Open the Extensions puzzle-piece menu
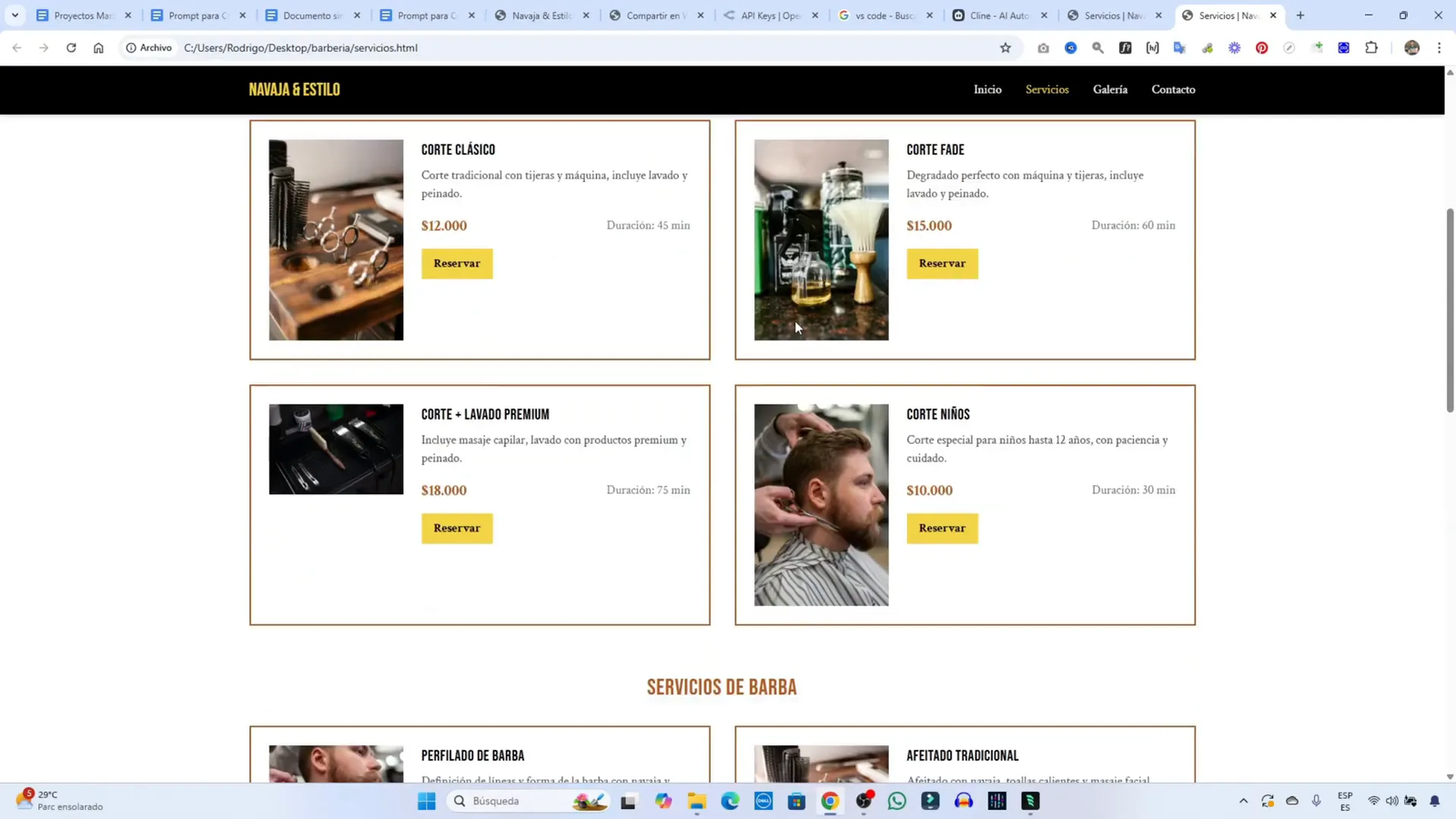The image size is (1456, 819). pyautogui.click(x=1370, y=47)
